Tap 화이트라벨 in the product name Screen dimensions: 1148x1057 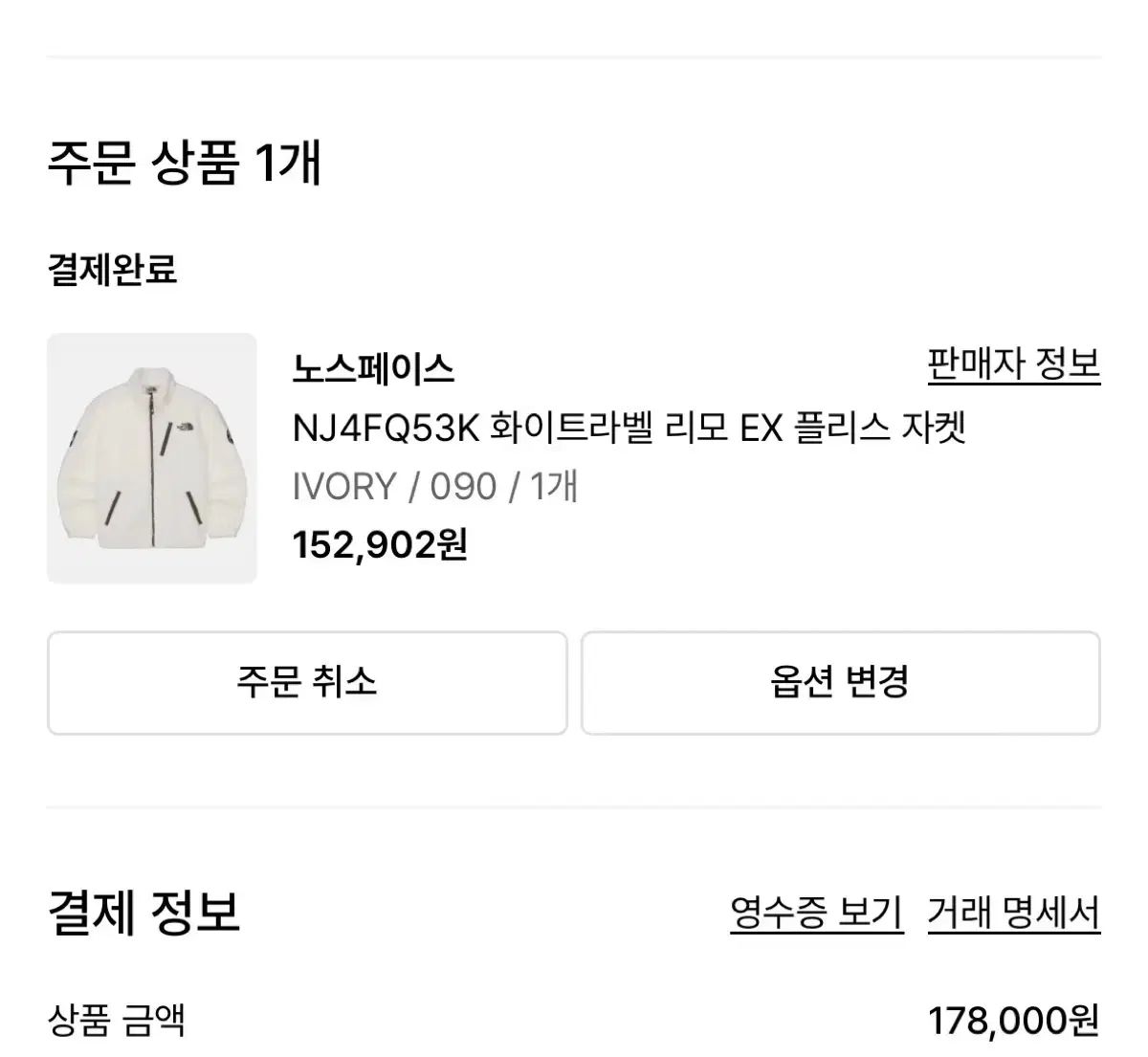(x=572, y=428)
